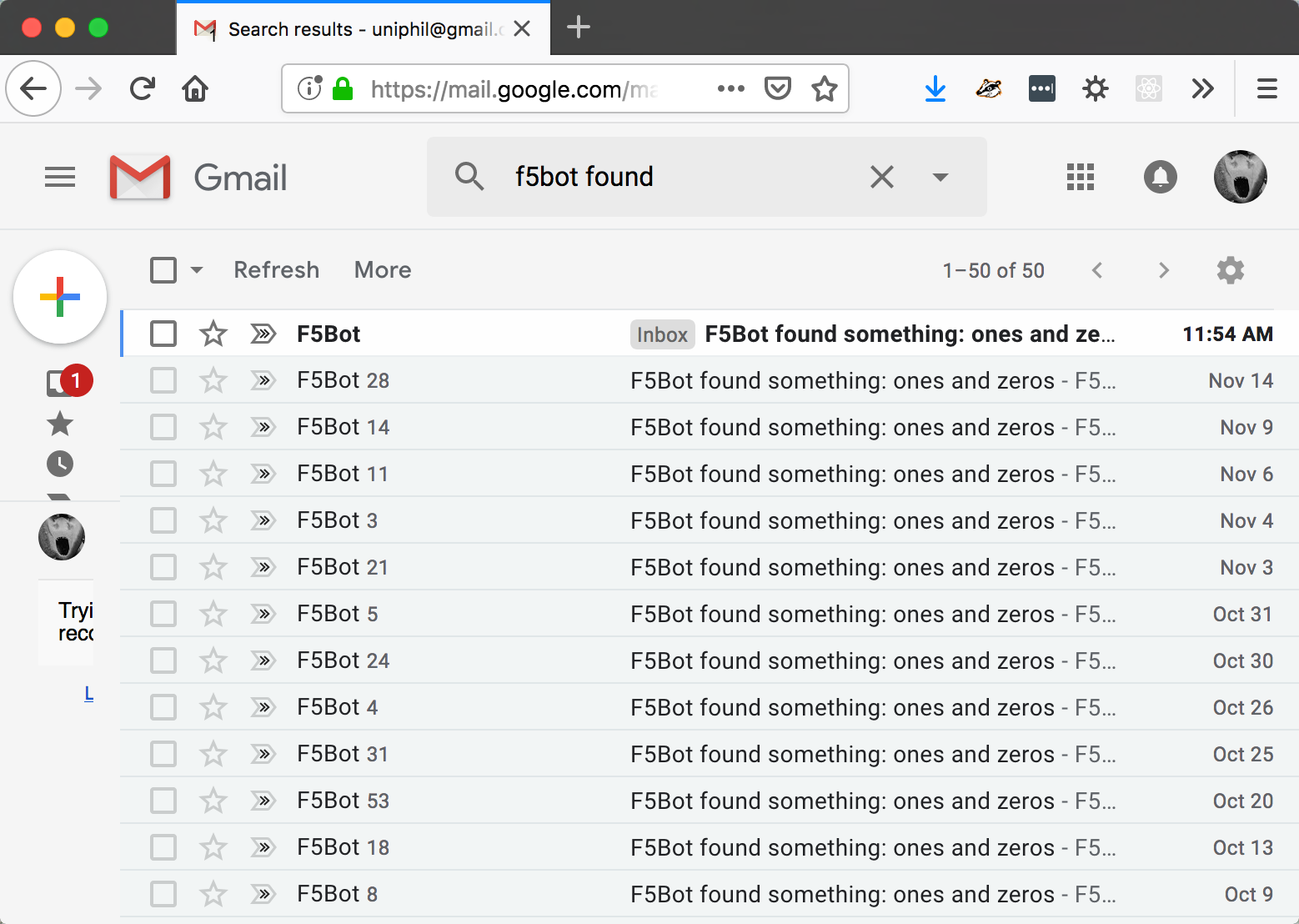
Task: Star the Oct 26 F5Bot 4 email
Action: click(x=213, y=707)
